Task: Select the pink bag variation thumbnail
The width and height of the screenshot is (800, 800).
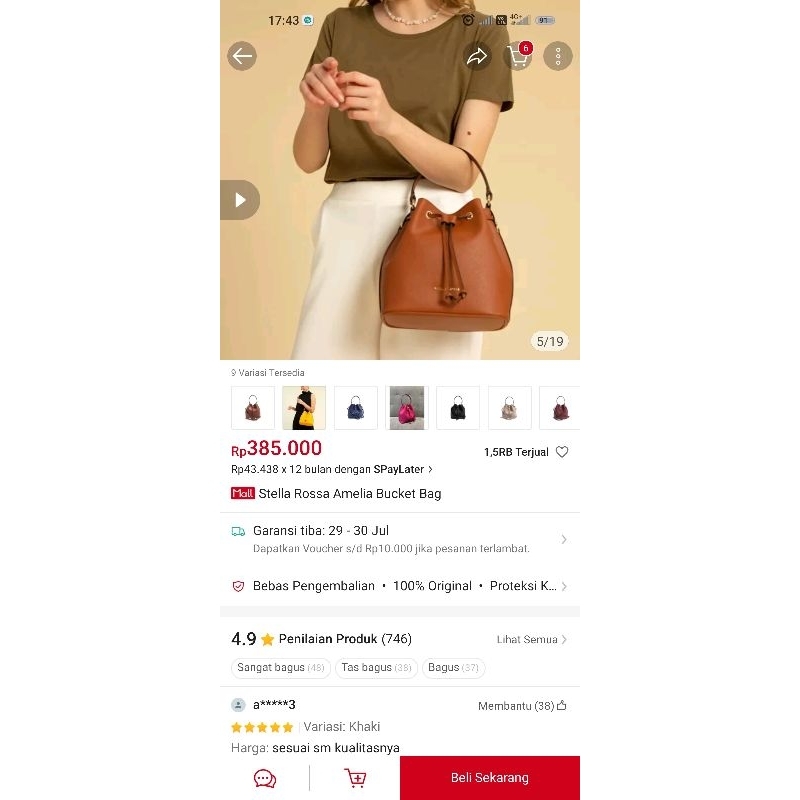Action: [x=407, y=408]
